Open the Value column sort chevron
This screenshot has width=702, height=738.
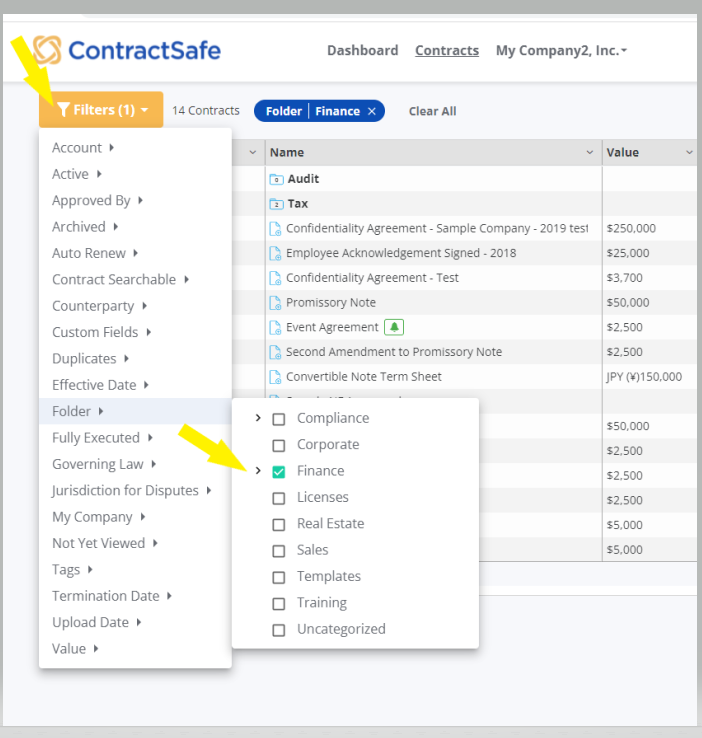[689, 152]
